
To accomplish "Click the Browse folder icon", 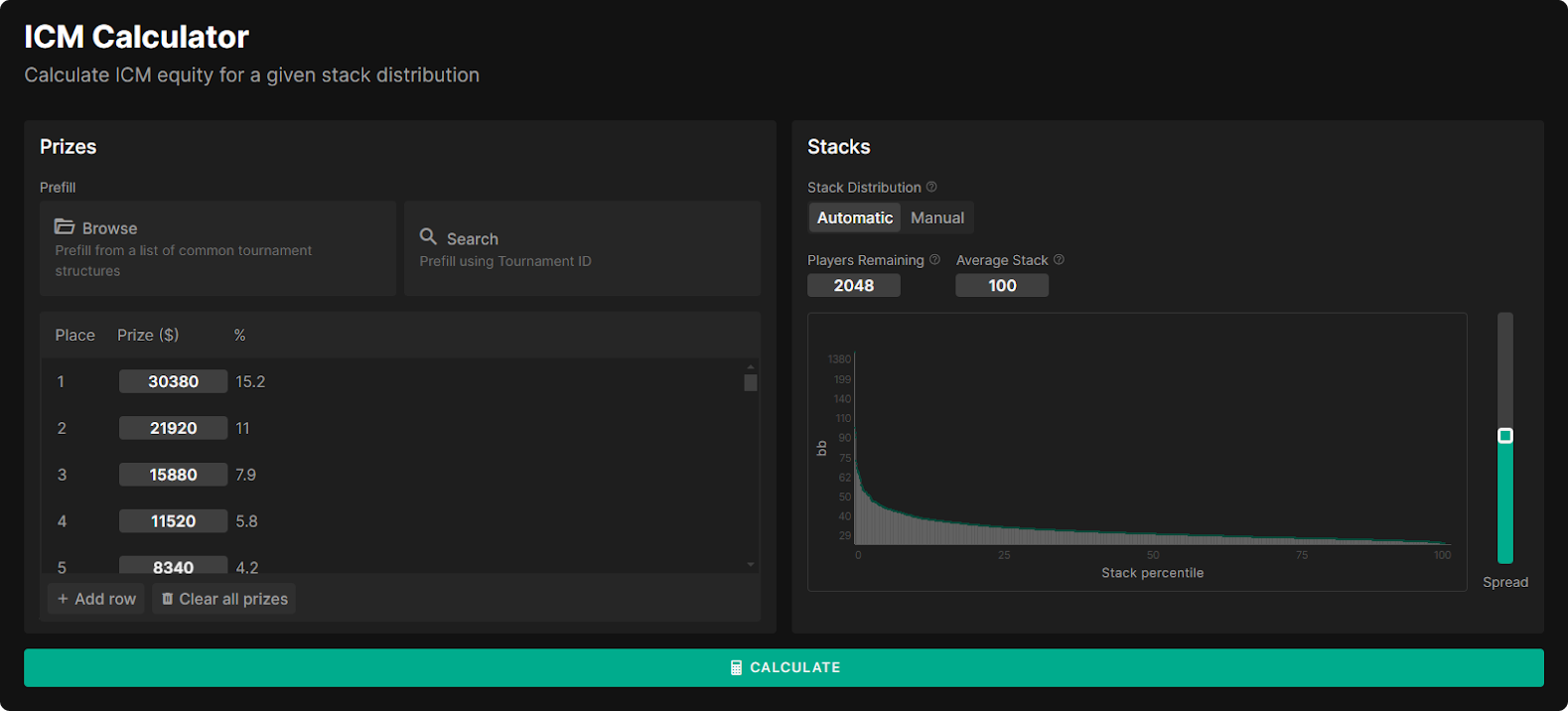I will [65, 227].
